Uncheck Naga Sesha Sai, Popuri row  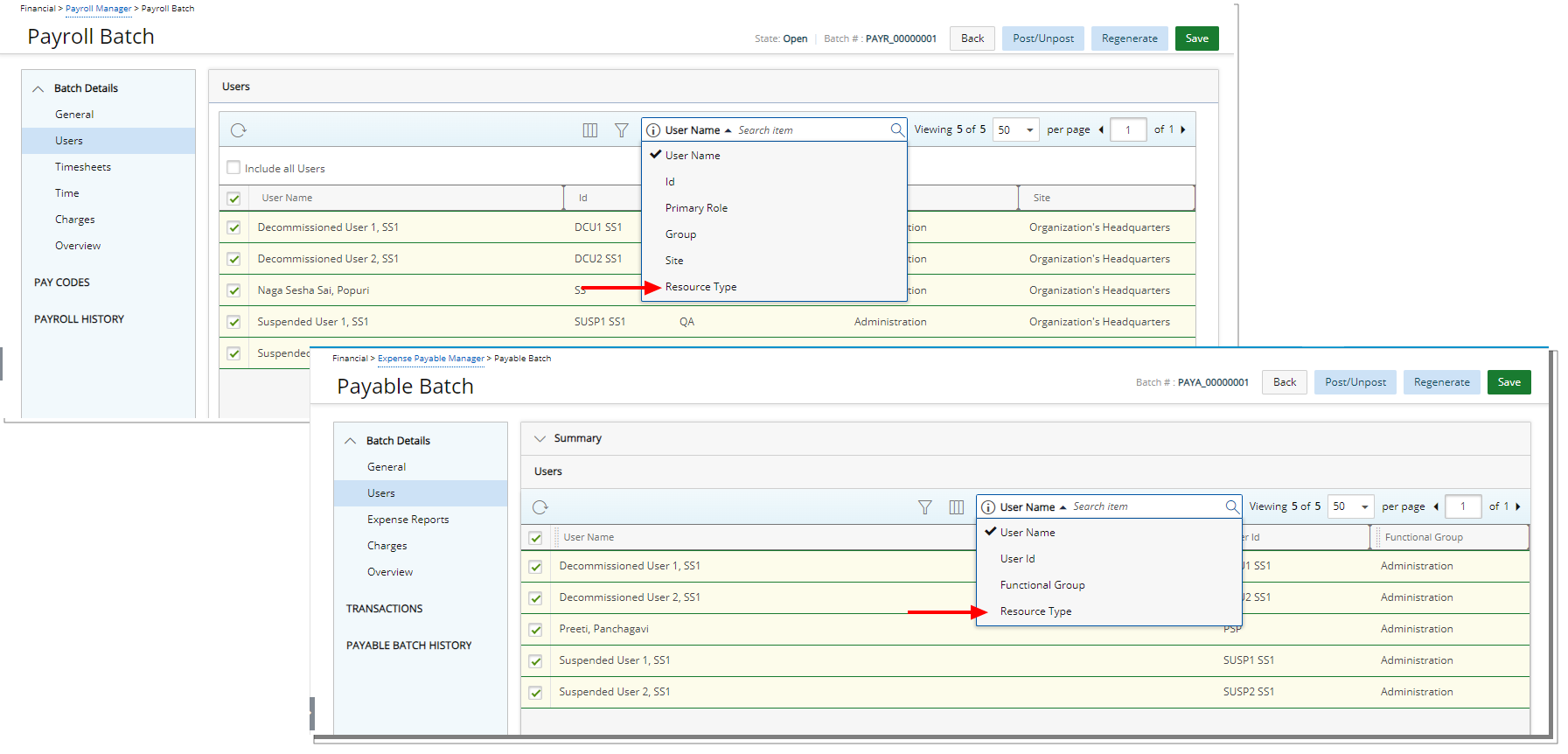[x=233, y=290]
